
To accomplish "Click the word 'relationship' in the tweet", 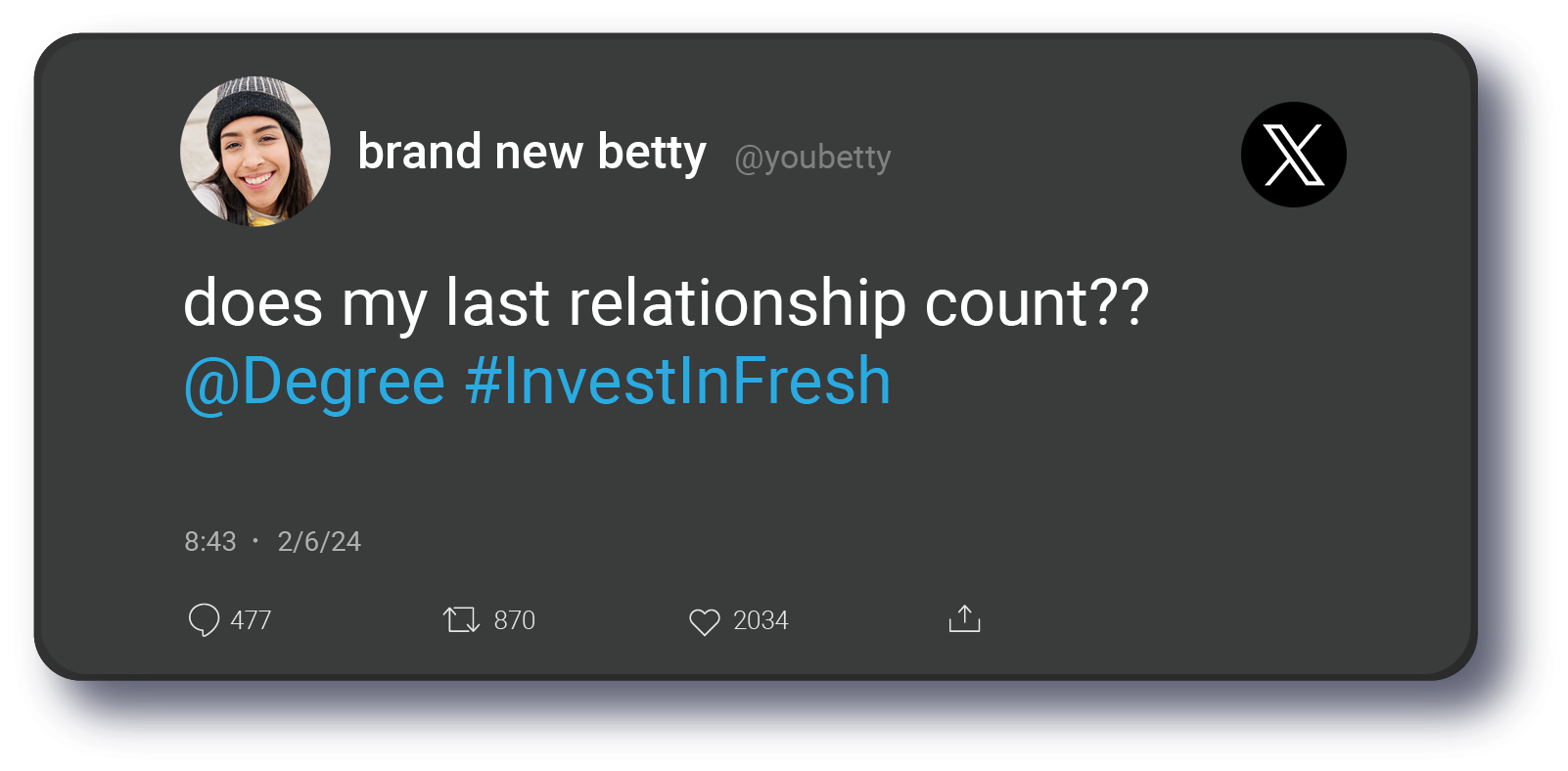I will [x=737, y=302].
